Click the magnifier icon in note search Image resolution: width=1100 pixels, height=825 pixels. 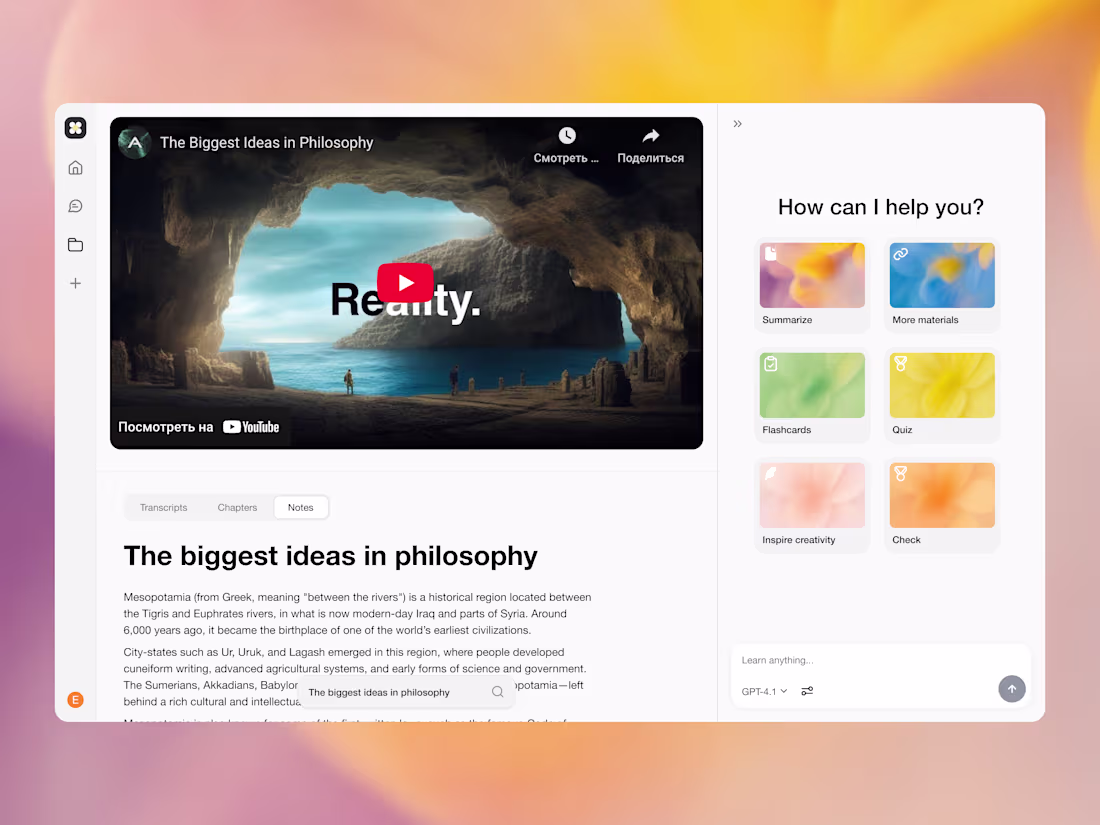(x=497, y=692)
